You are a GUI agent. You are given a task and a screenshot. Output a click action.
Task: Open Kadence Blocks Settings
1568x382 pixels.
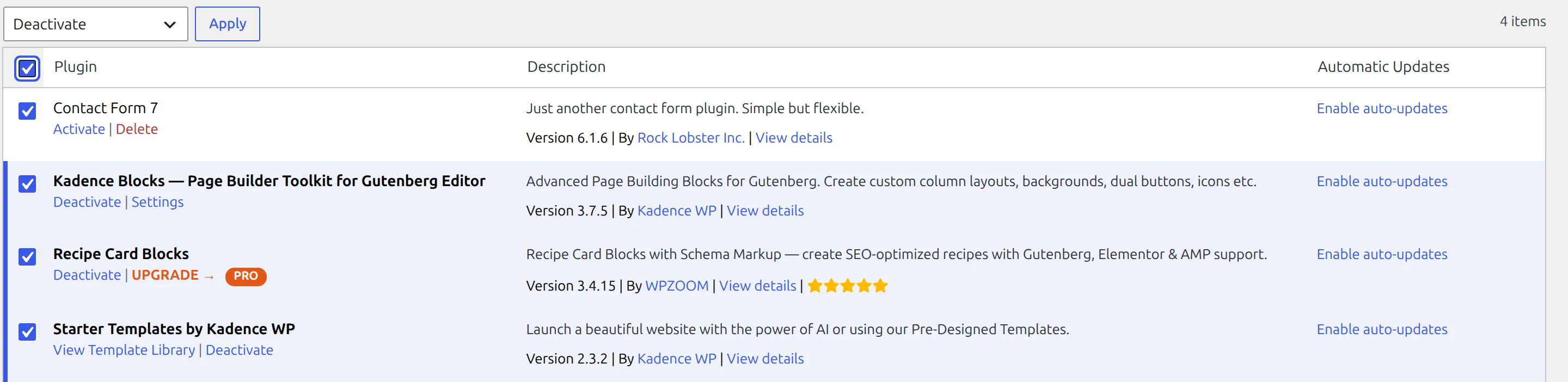pos(158,202)
